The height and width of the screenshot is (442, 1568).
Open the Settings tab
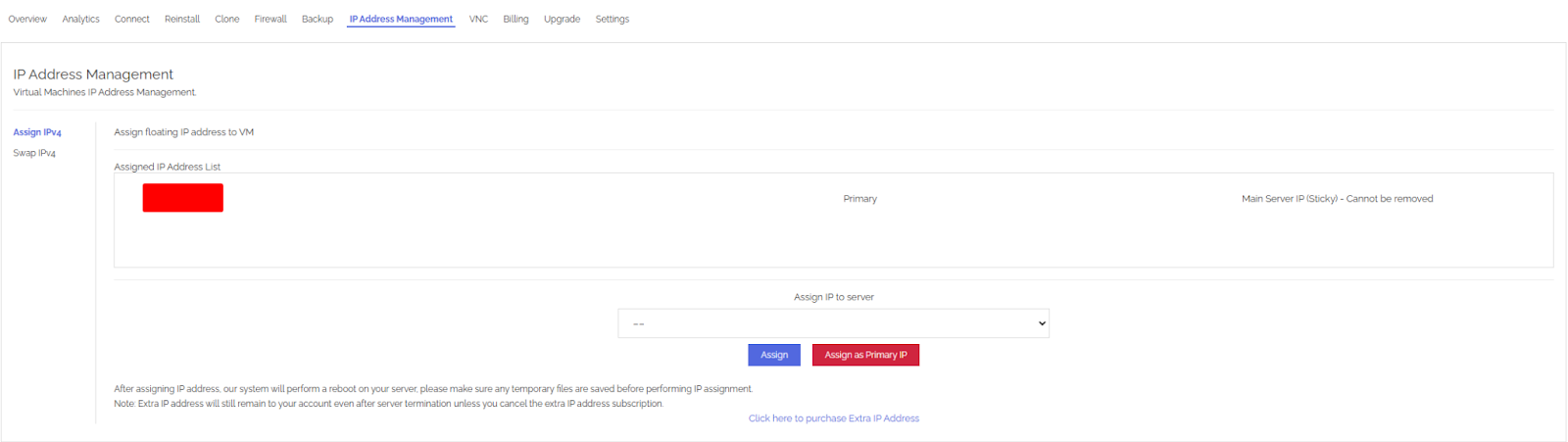click(612, 19)
